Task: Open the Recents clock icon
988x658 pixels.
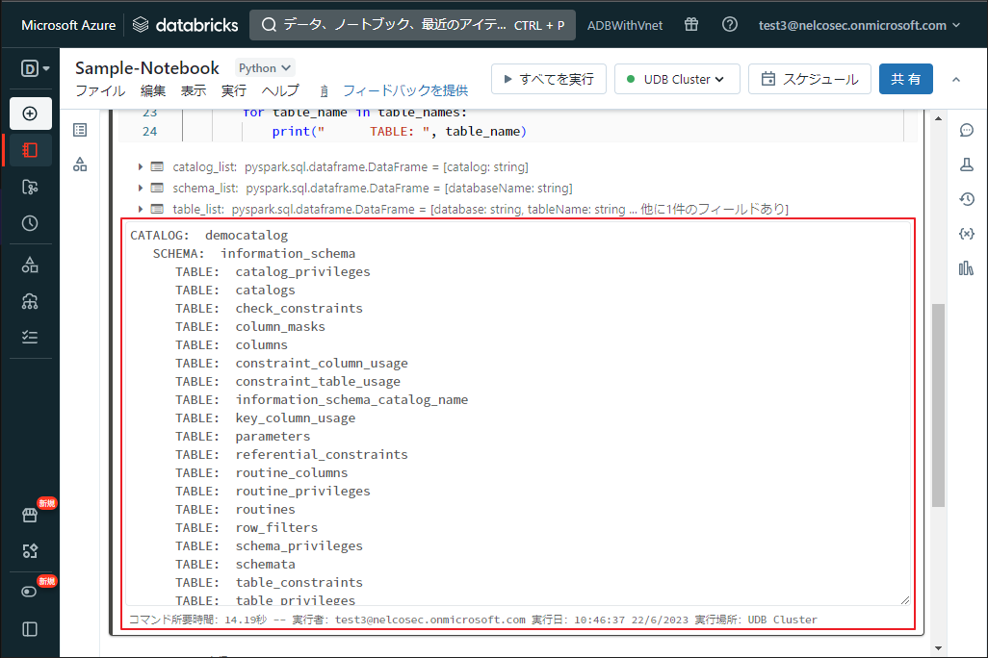Action: click(30, 223)
